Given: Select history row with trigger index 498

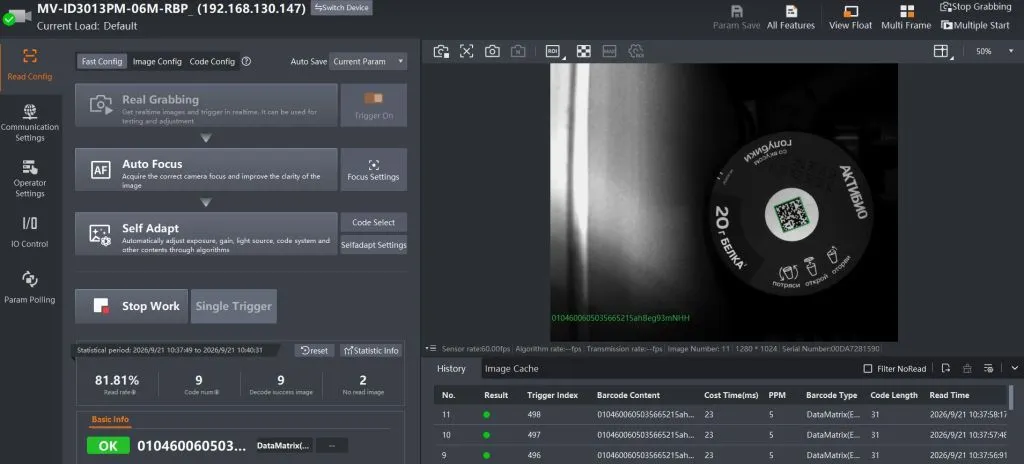Looking at the screenshot, I should [x=721, y=414].
